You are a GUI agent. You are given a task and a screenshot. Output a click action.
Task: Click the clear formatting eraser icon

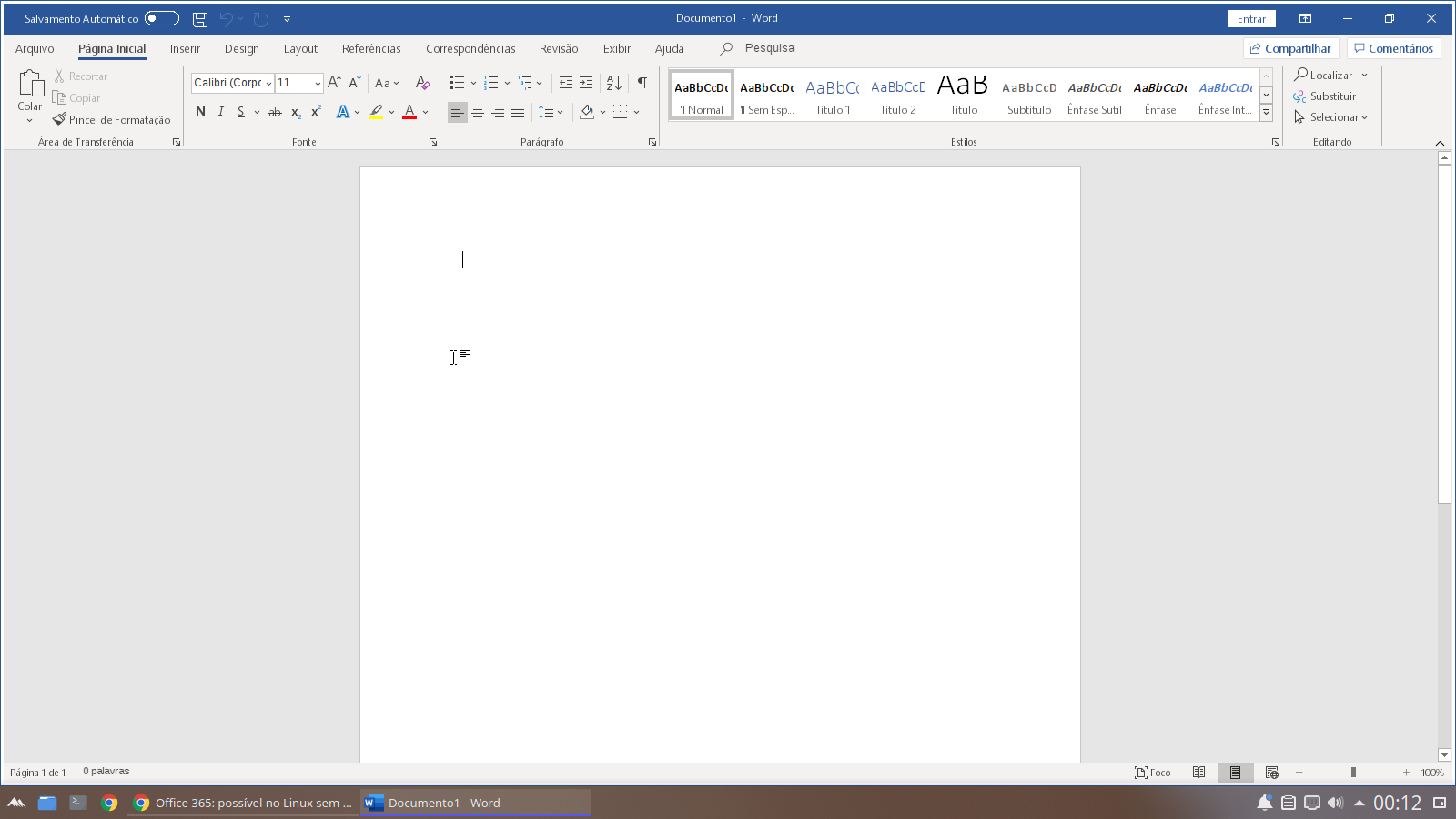422,83
